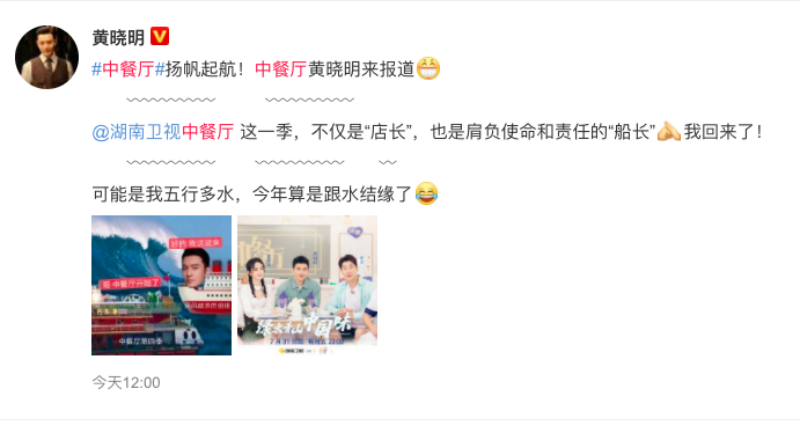Click the laughing-crying emoji after 结缘了

[x=427, y=193]
